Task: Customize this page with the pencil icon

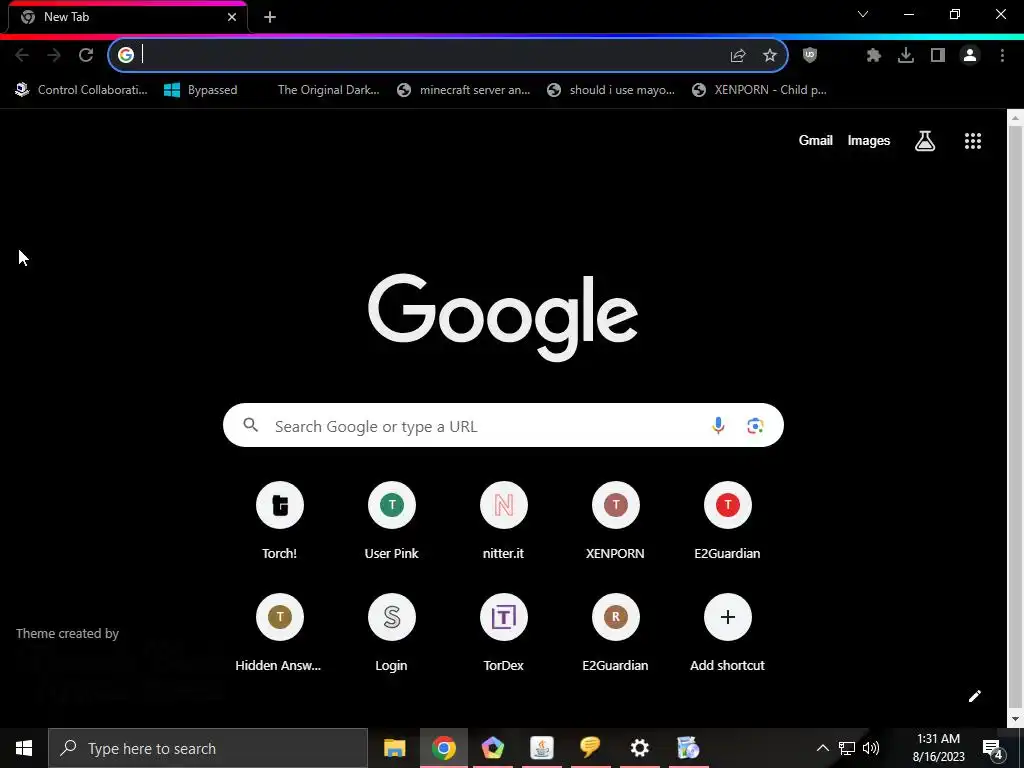Action: [974, 696]
